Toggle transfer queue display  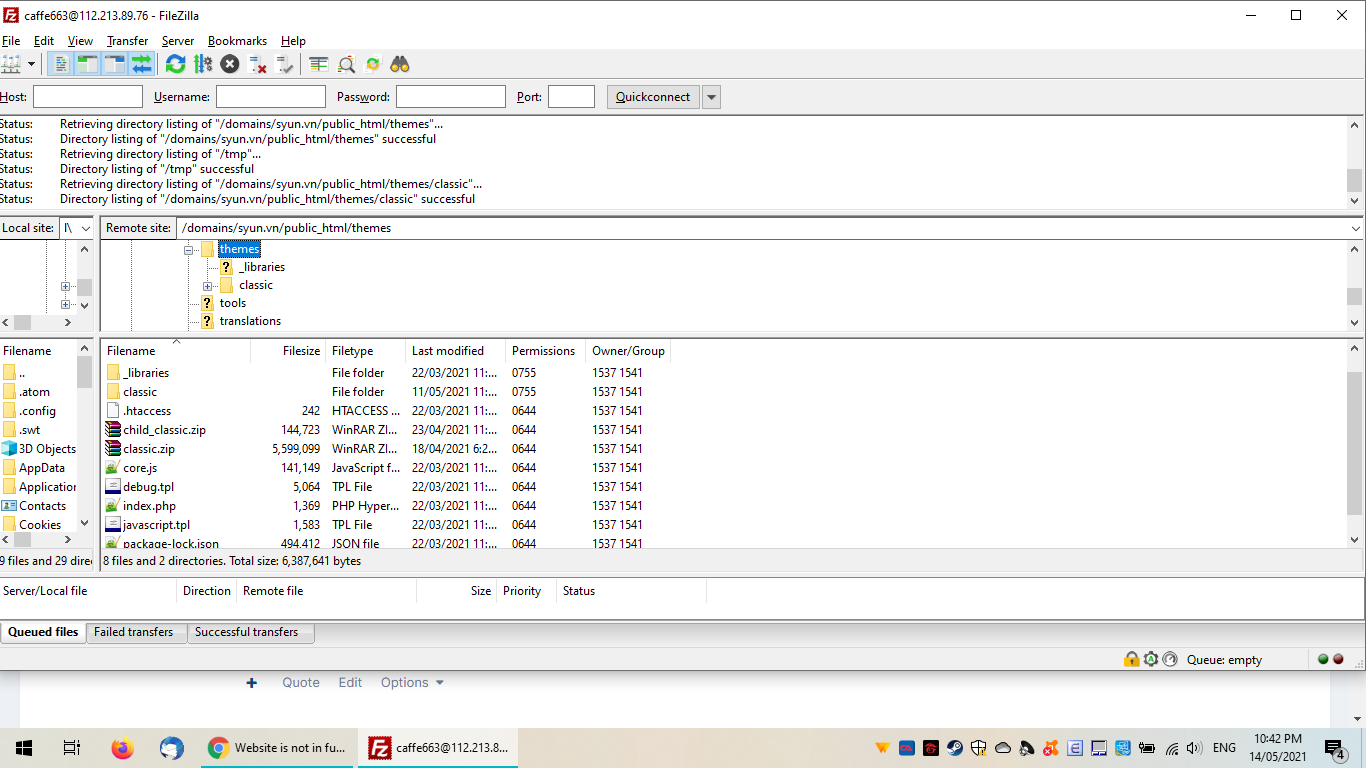point(141,64)
